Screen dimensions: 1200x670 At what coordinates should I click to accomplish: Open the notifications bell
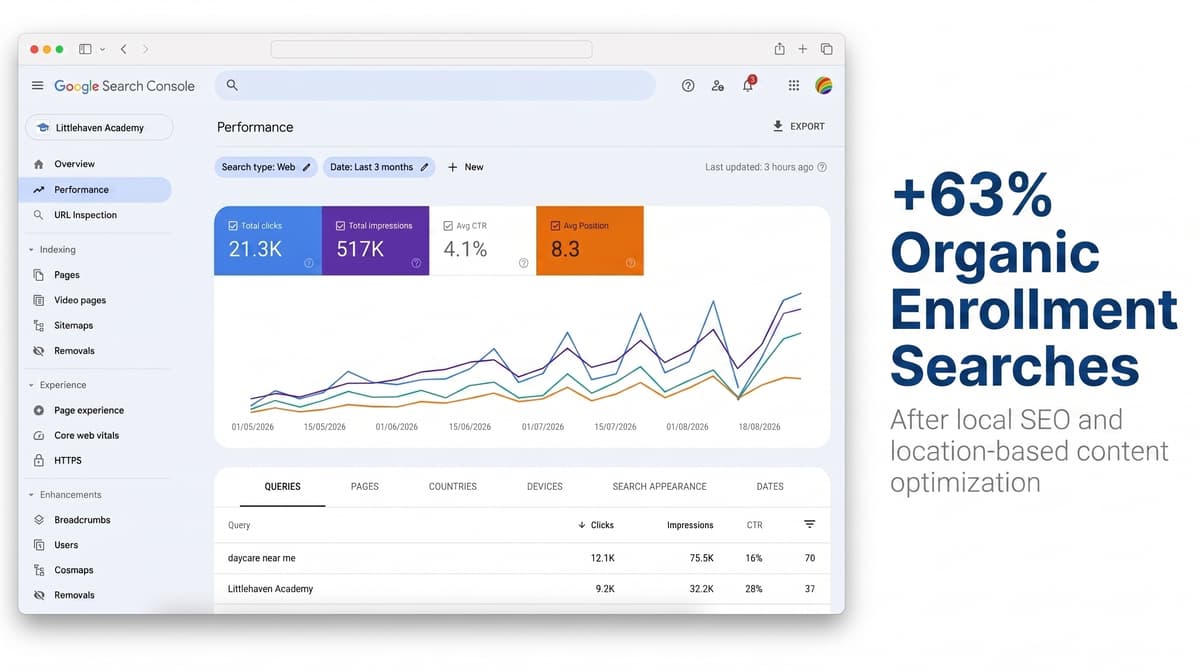pyautogui.click(x=747, y=85)
